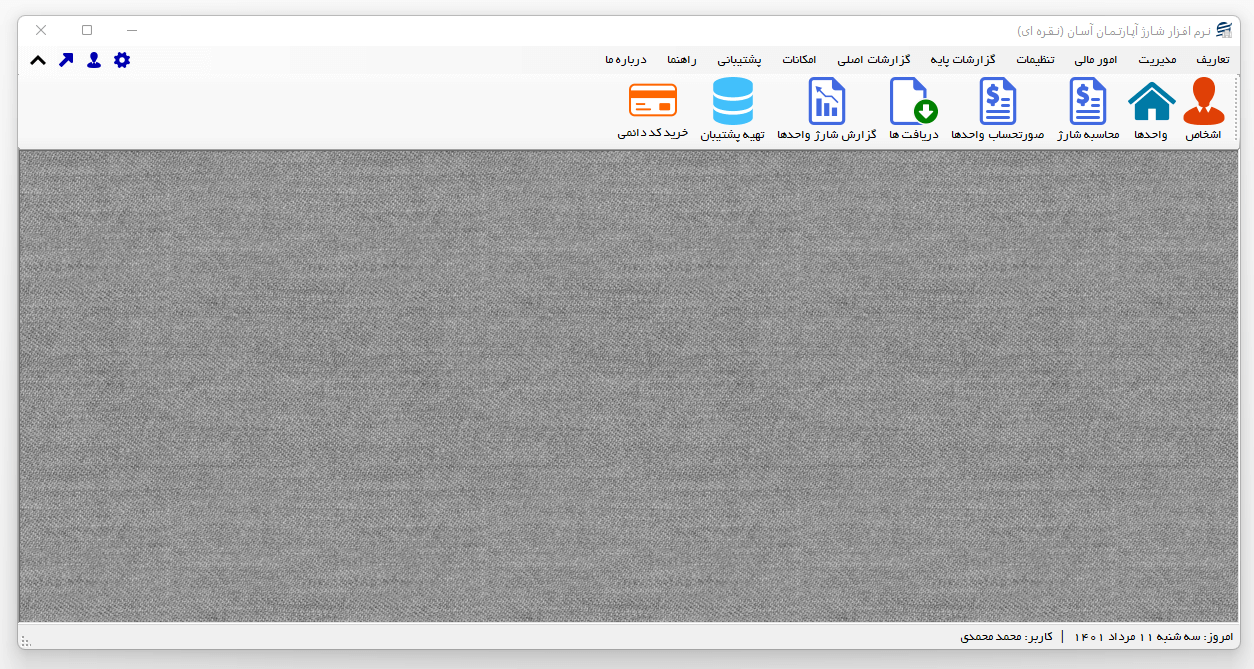Maximize the application window

click(87, 30)
